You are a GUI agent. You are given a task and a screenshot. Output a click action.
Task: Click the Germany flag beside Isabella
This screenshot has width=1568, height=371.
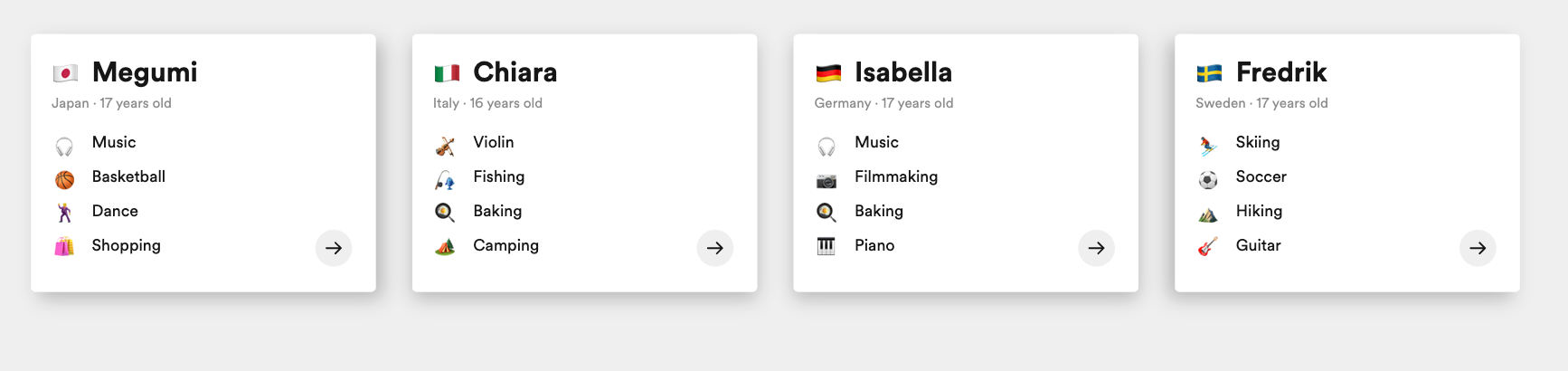[828, 73]
